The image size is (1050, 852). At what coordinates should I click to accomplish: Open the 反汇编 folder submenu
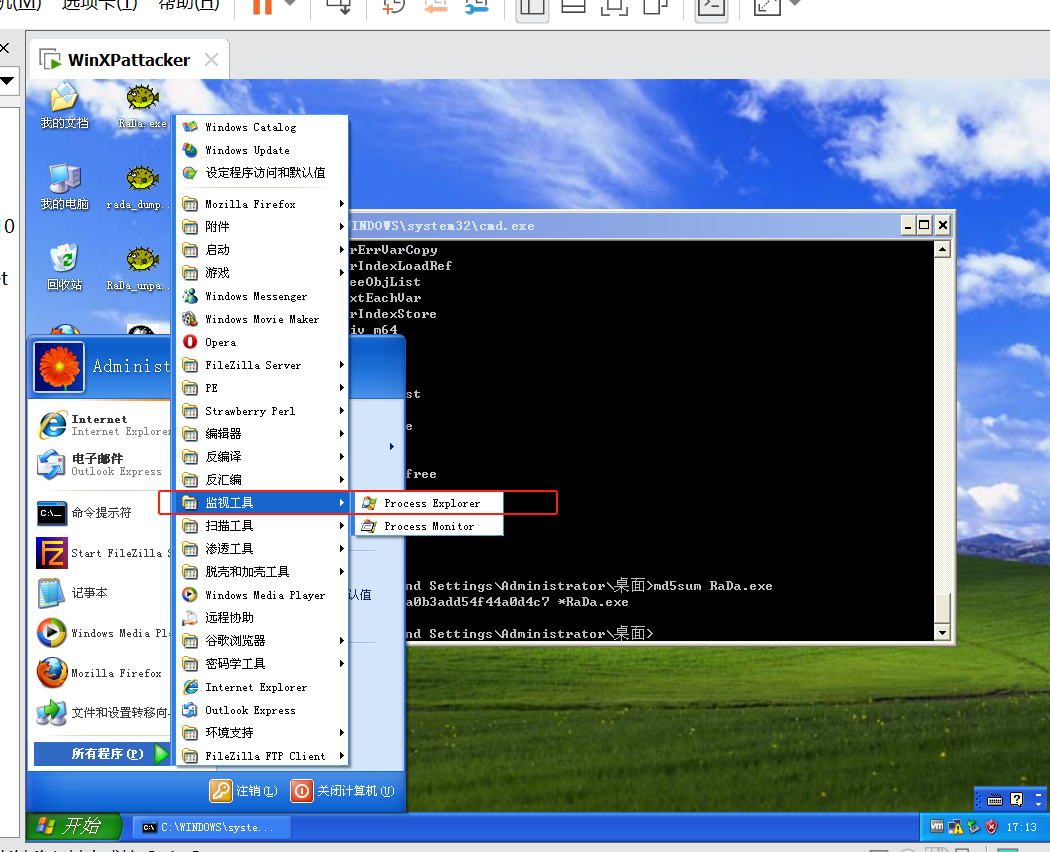point(262,480)
